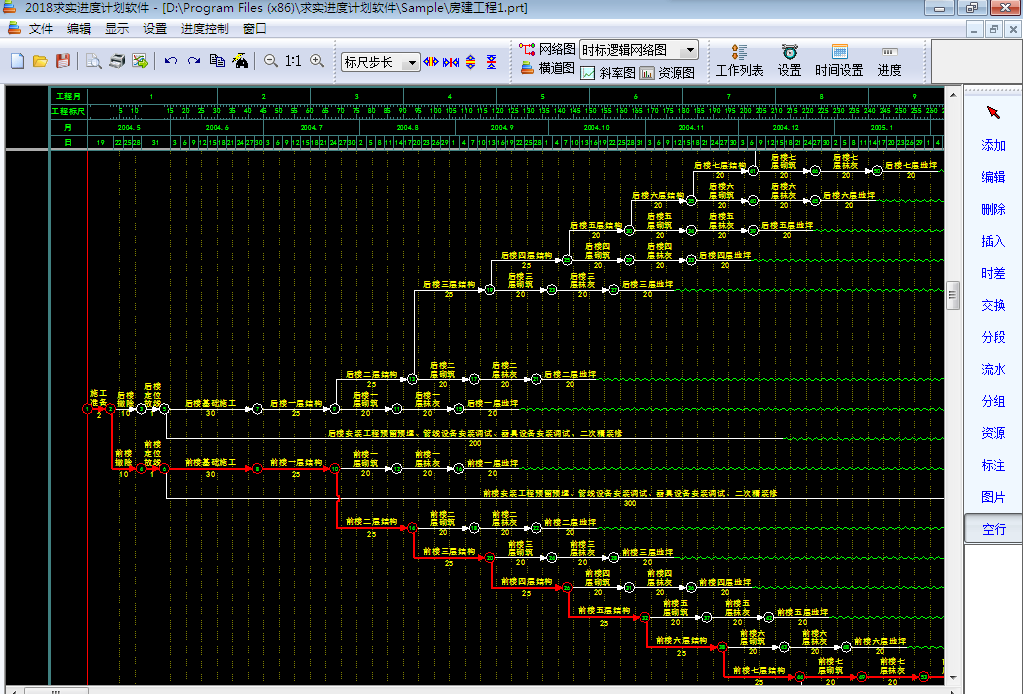Select the 后楼三层结构 task label
This screenshot has height=694, width=1023.
[449, 284]
